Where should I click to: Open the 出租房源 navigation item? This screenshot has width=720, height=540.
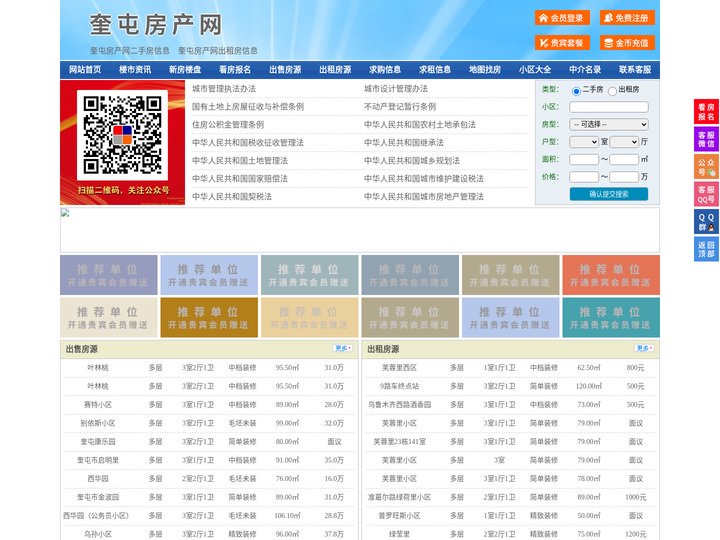pos(335,70)
